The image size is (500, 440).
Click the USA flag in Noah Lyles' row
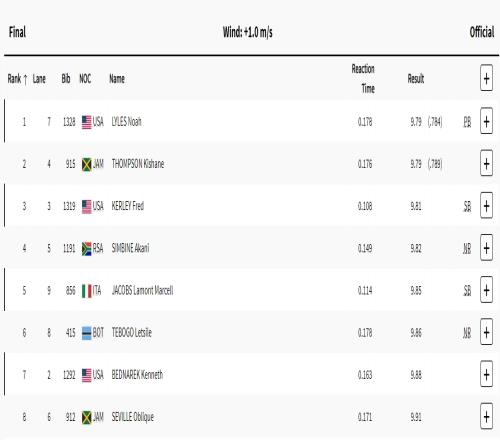[86, 122]
